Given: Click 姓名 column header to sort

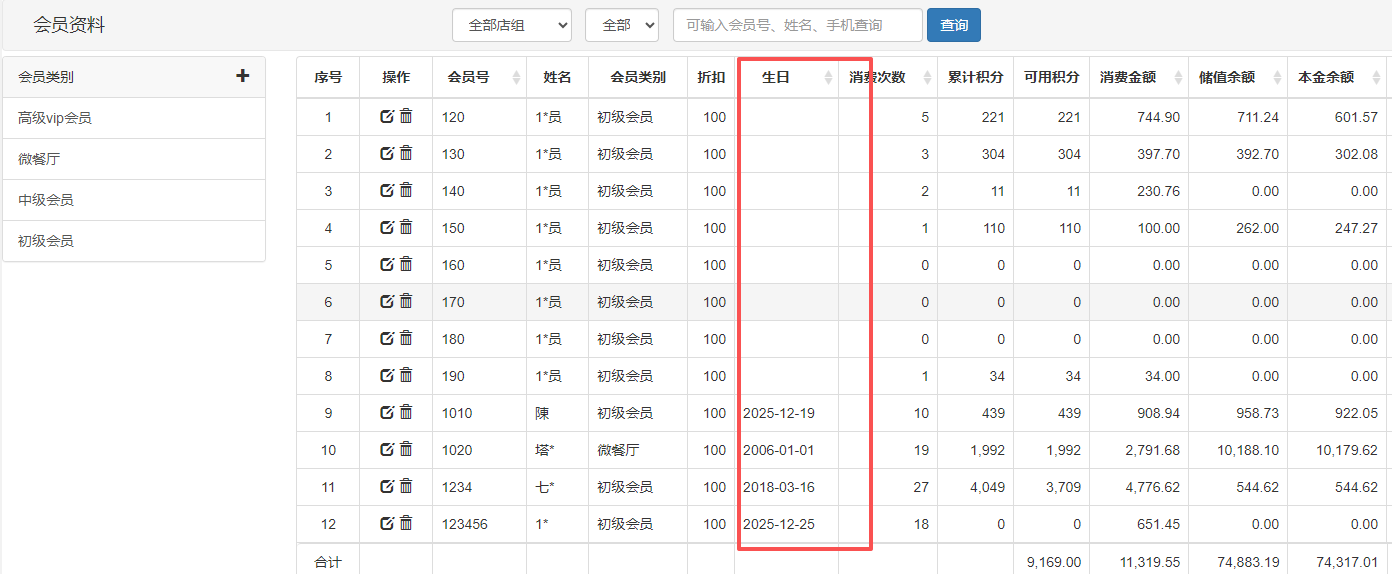Looking at the screenshot, I should pos(557,77).
